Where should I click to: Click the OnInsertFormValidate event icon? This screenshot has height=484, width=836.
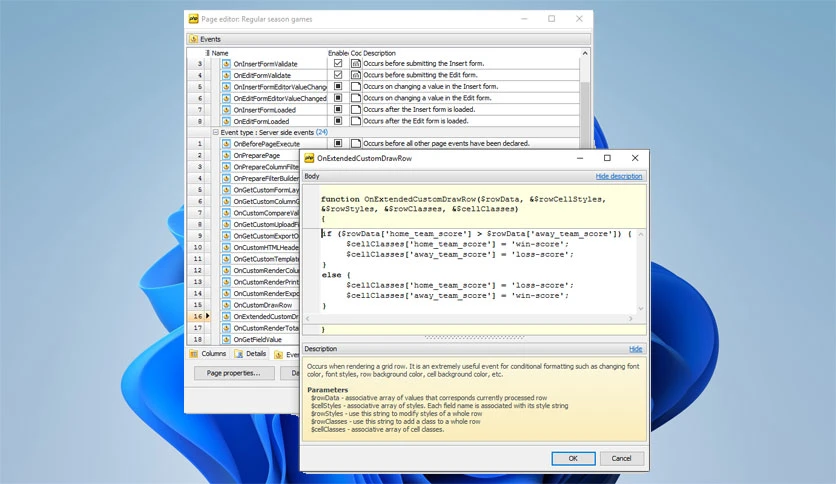point(226,63)
